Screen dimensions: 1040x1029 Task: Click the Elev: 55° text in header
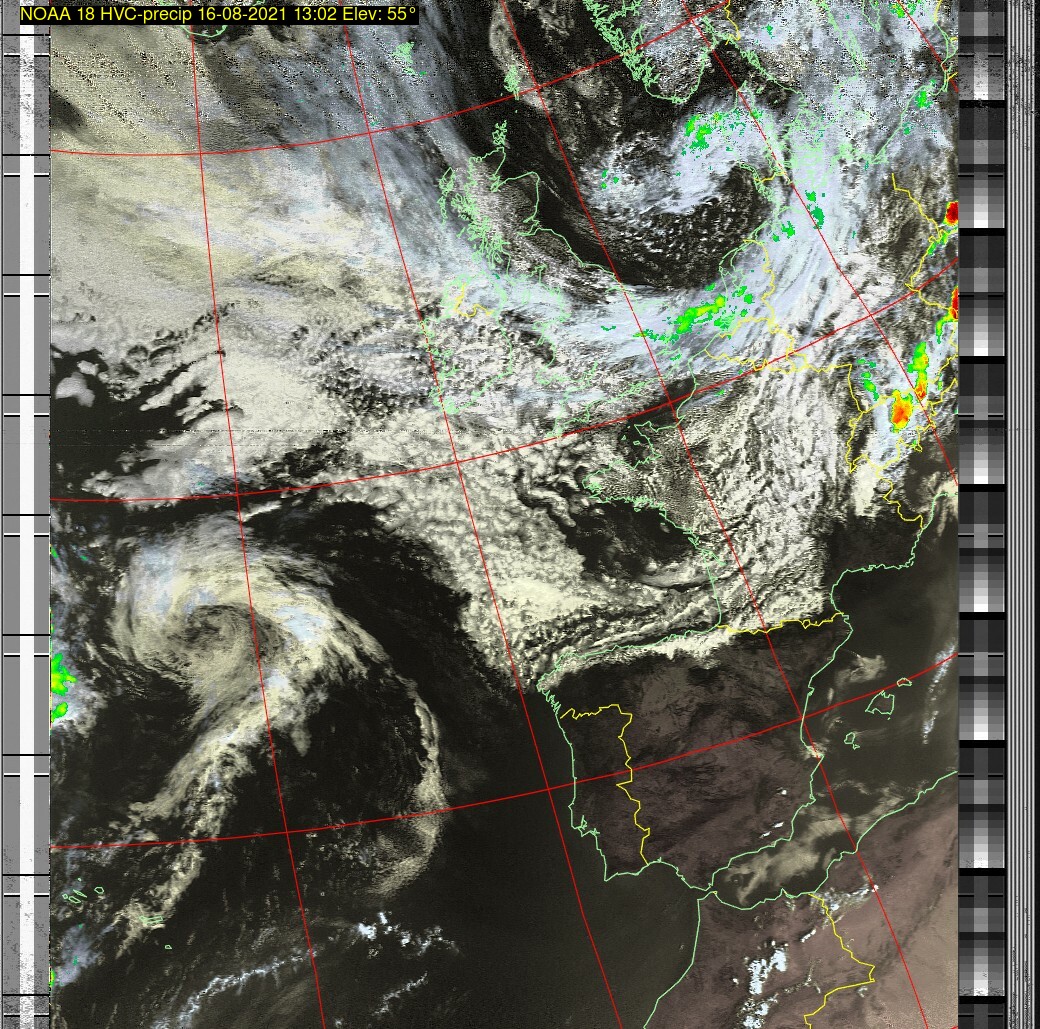click(x=380, y=14)
